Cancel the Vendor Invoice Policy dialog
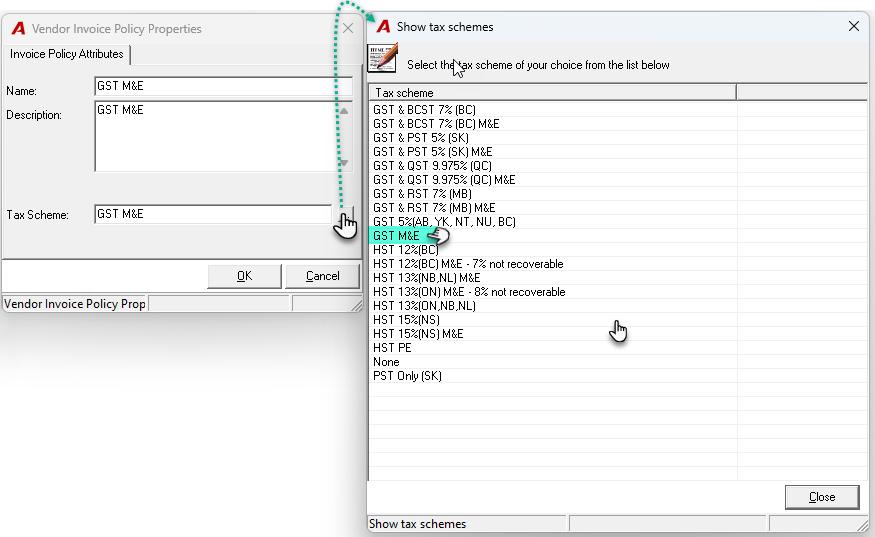Screen dimensions: 875x537 323,276
